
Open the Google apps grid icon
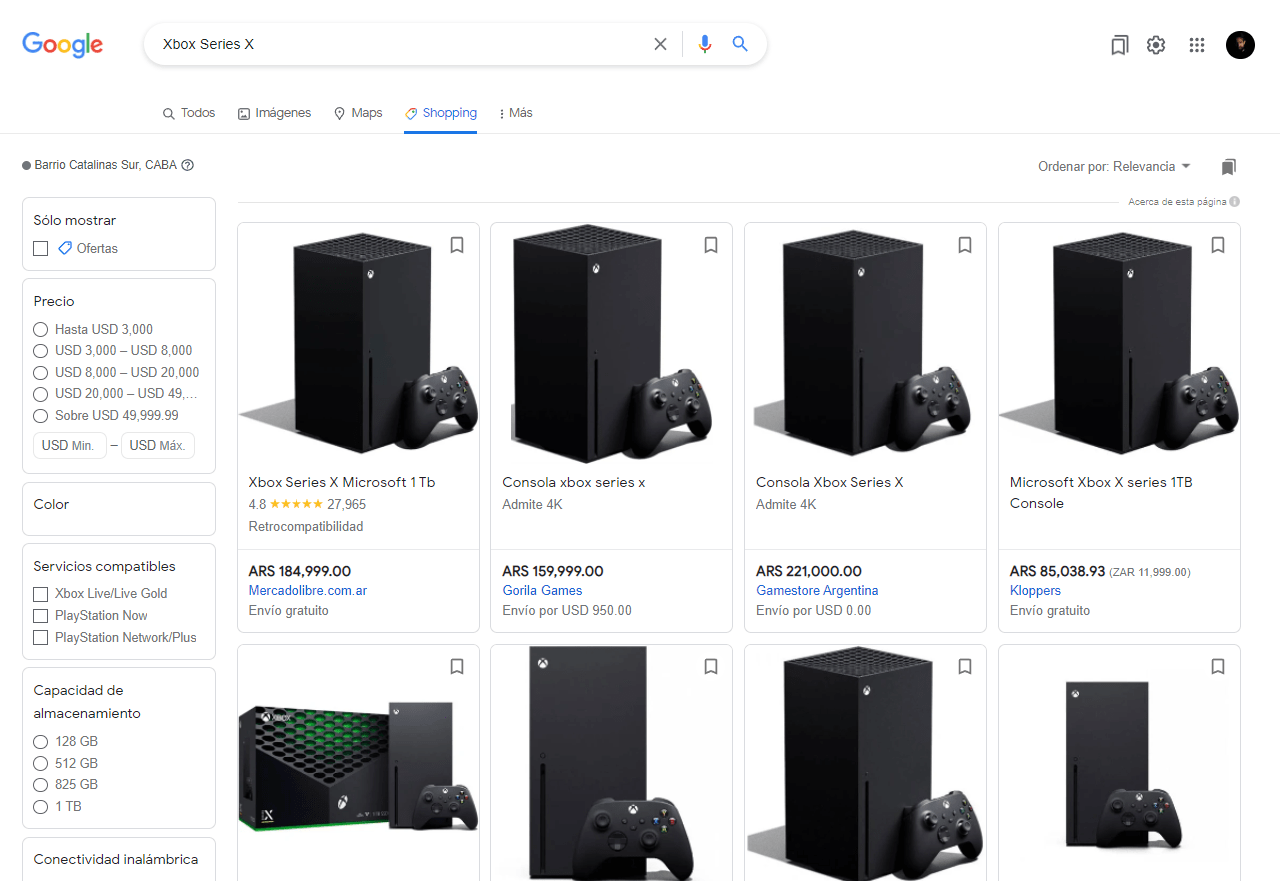click(x=1197, y=45)
